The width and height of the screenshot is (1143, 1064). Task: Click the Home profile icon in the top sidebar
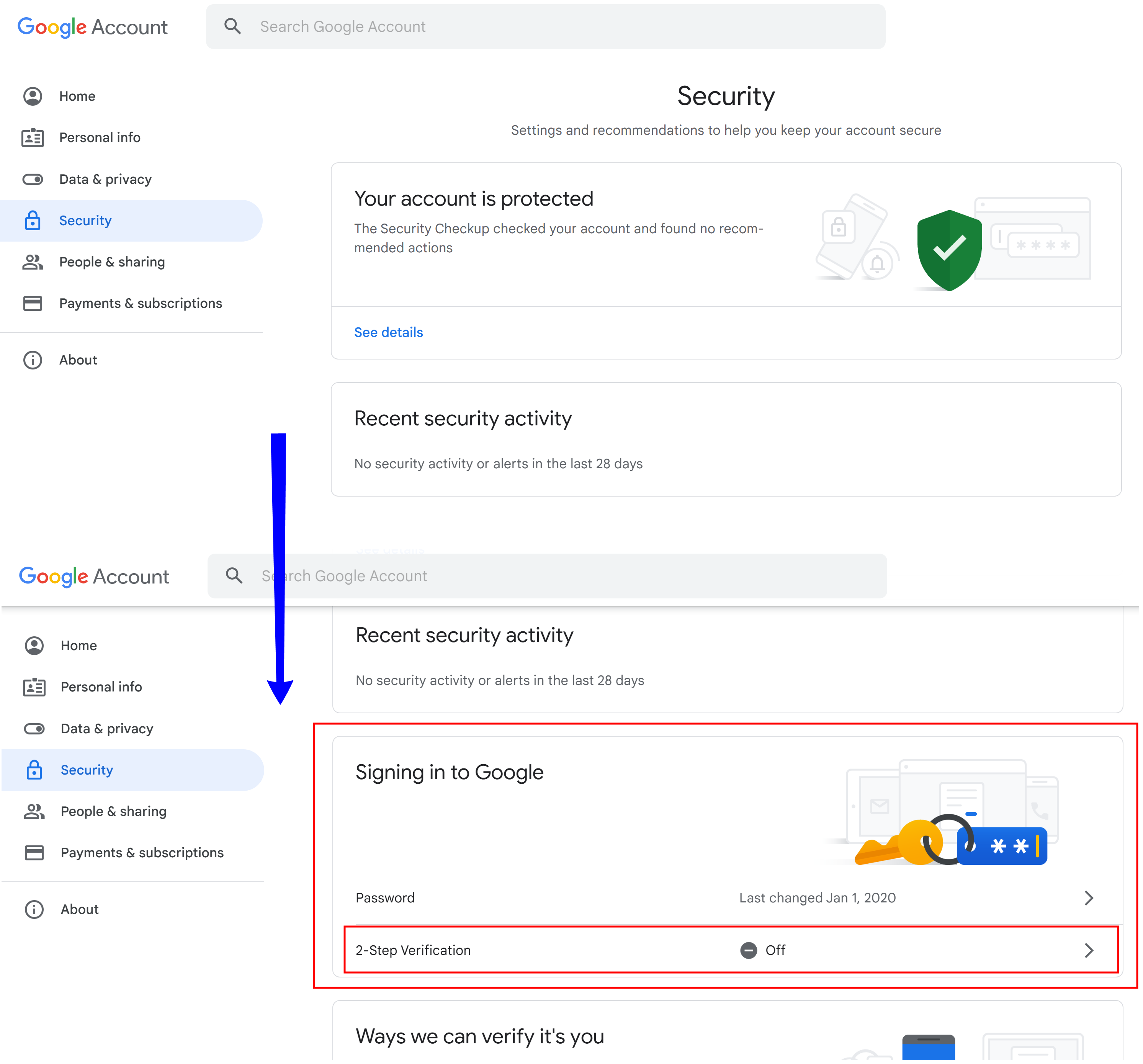[x=33, y=96]
